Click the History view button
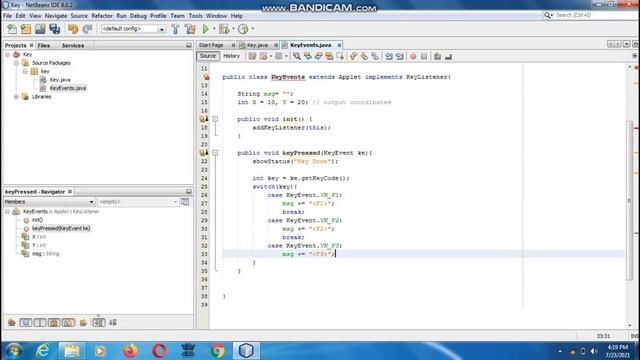640x360 pixels. [x=231, y=56]
